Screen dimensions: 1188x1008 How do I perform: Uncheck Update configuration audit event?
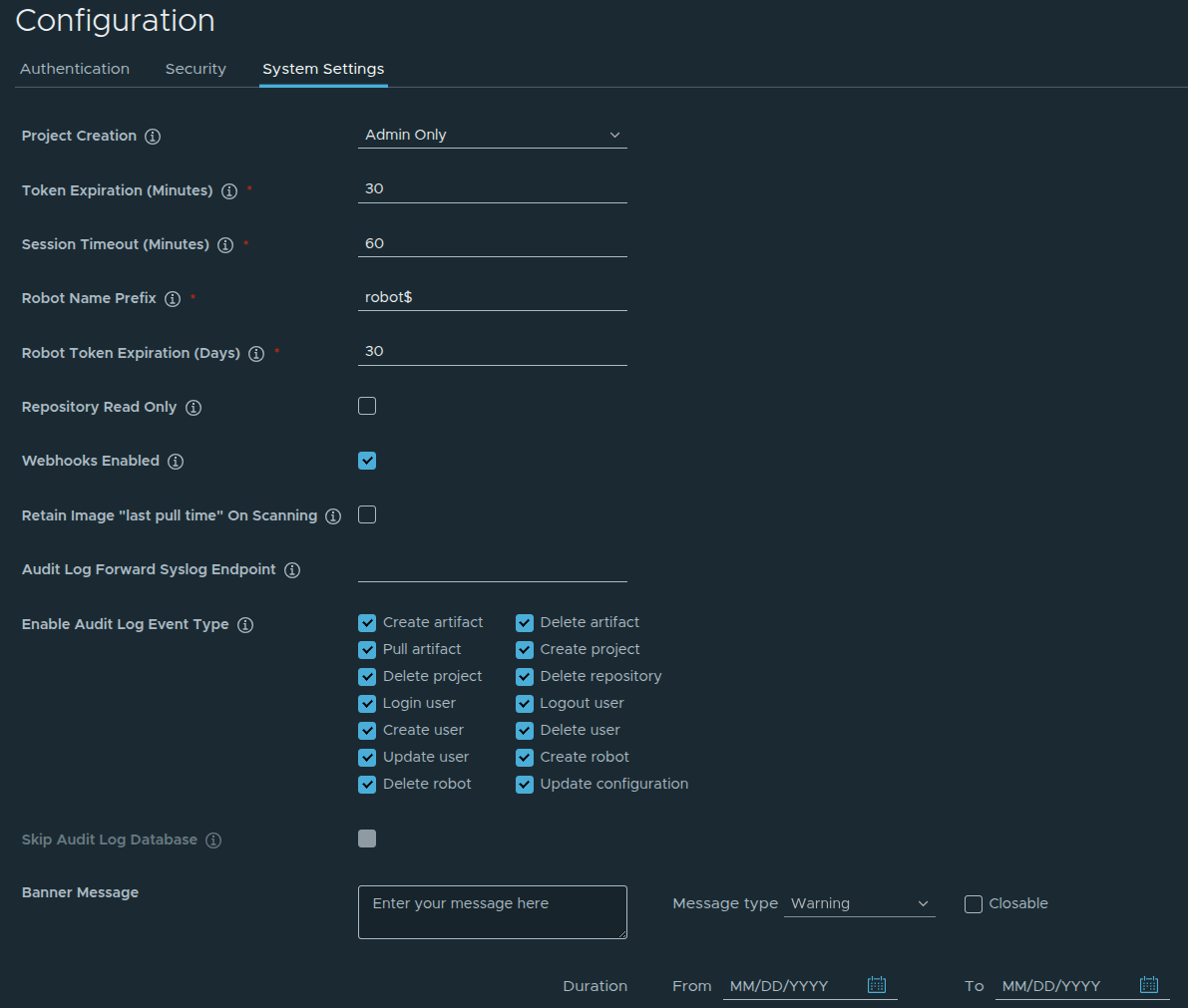[525, 785]
